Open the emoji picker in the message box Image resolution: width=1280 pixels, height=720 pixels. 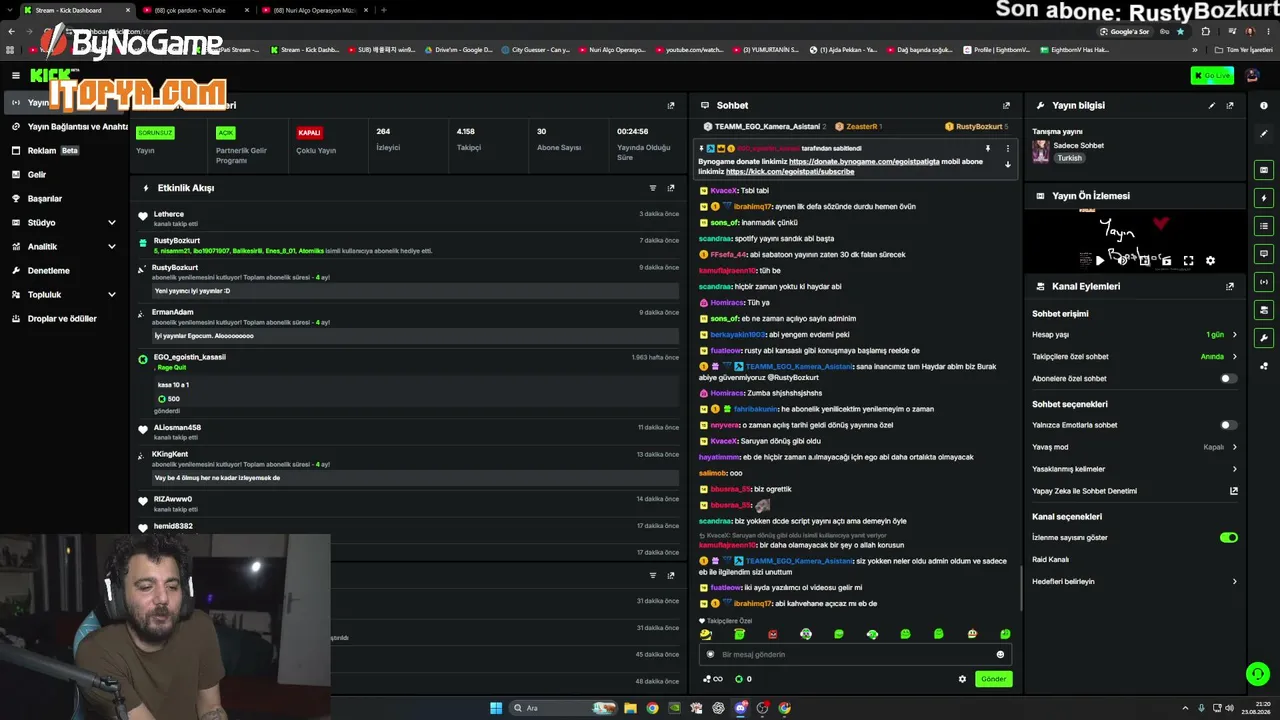[1000, 655]
